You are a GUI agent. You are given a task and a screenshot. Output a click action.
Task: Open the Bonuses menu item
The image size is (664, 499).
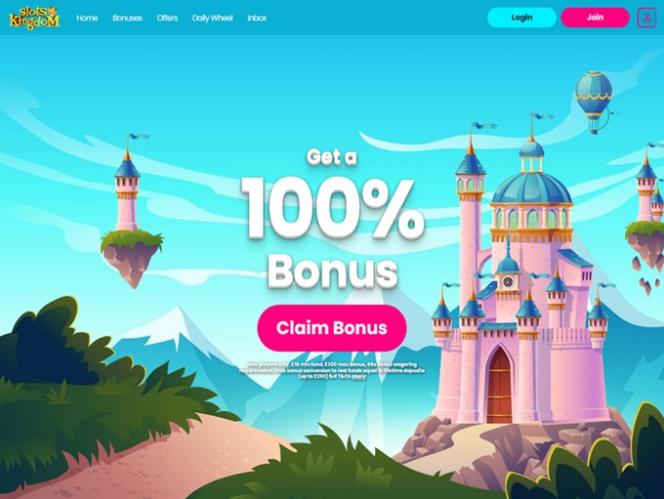point(127,18)
